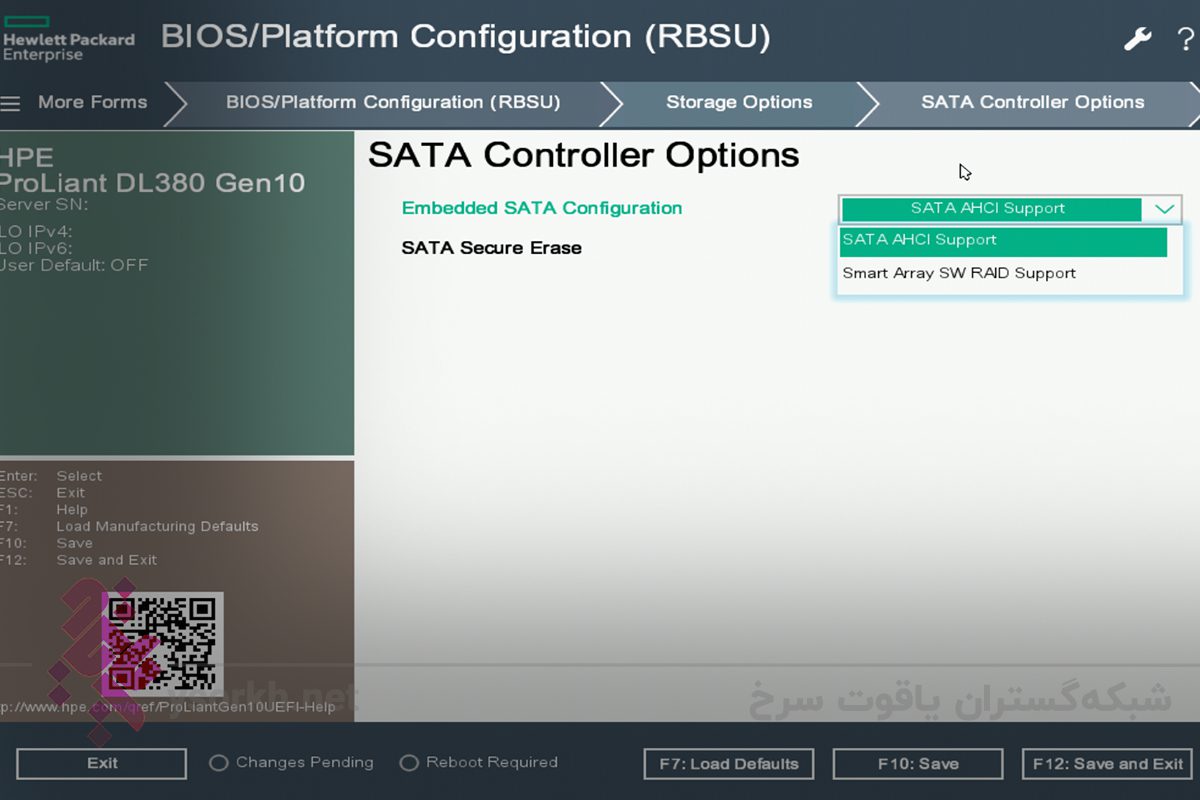Click the wrench settings icon
The height and width of the screenshot is (800, 1200).
coord(1137,39)
